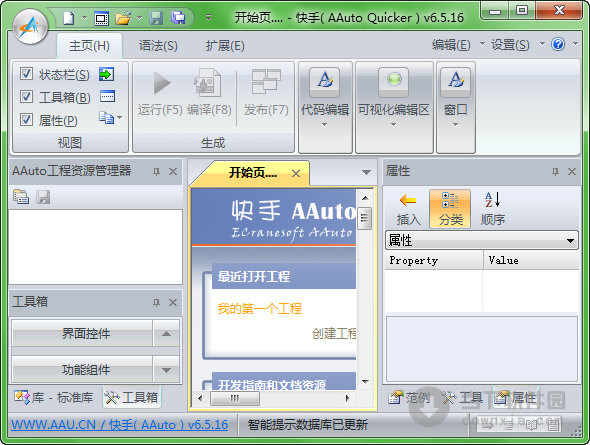This screenshot has width=590, height=445.
Task: Open the 代码编辑 code editing button
Action: (325, 107)
